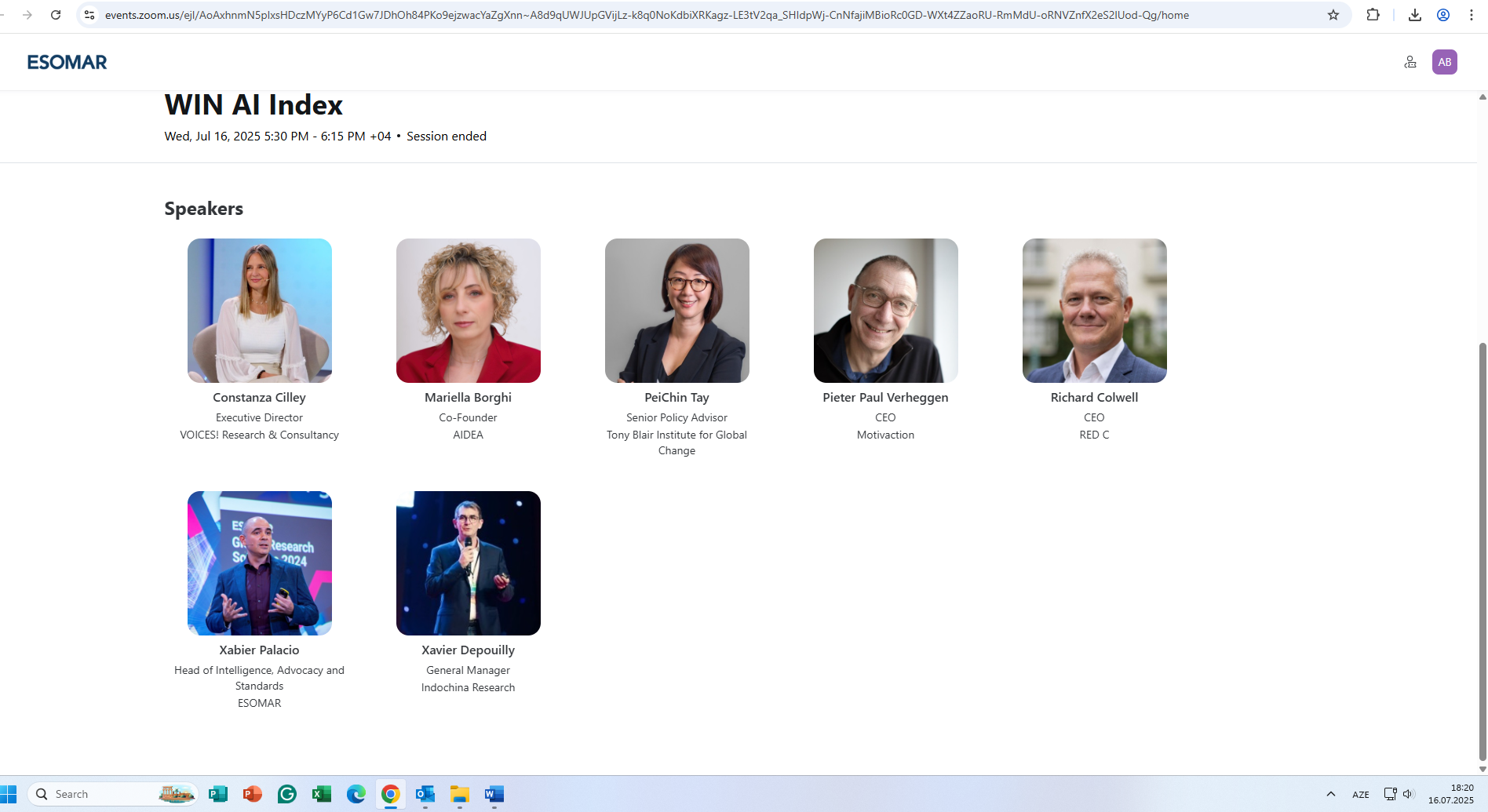Click the browser forward arrow
Viewport: 1488px width, 812px height.
coord(27,15)
